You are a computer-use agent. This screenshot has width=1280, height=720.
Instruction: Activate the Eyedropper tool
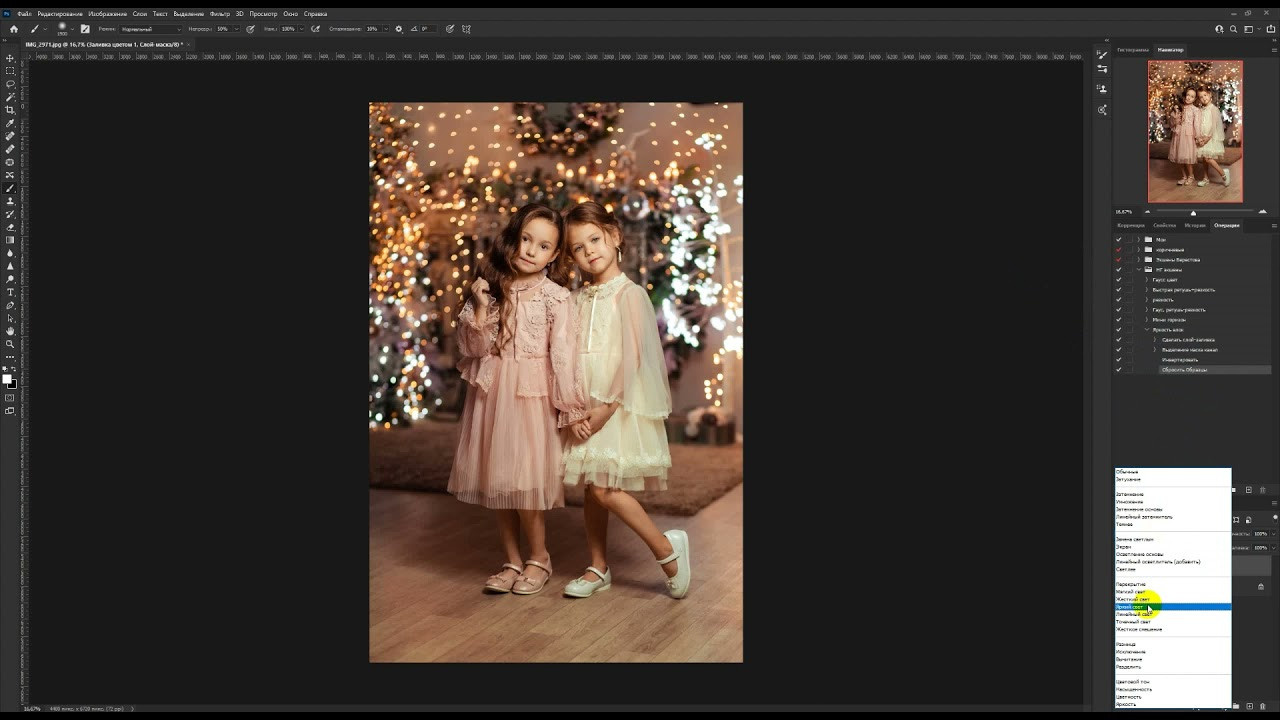coord(10,123)
